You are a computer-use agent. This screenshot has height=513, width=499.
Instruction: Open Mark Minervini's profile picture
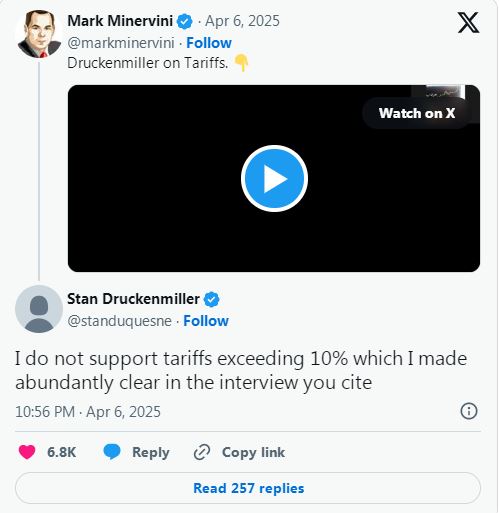[x=39, y=34]
